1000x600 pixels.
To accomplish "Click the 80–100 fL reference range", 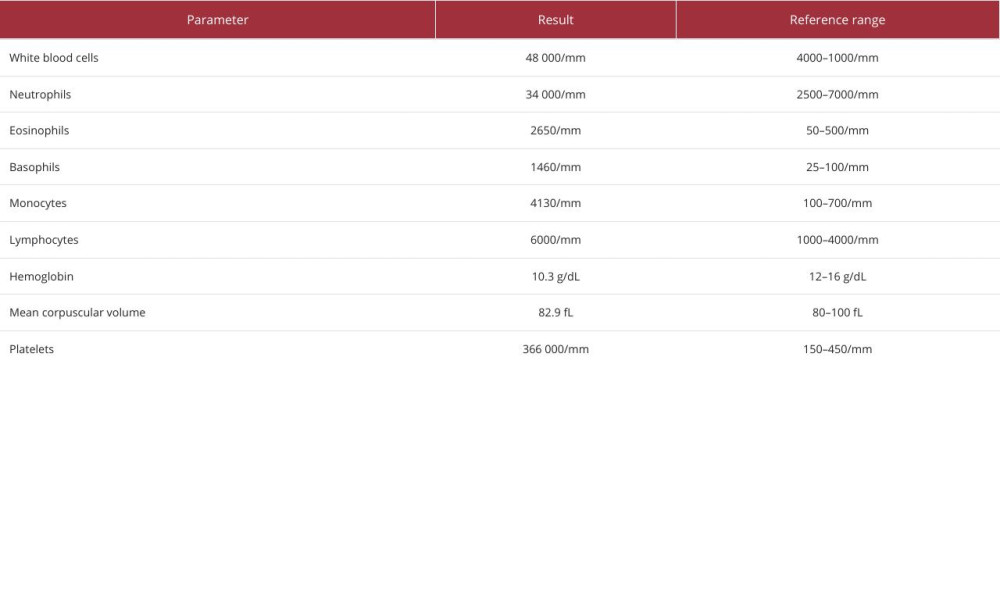I will pyautogui.click(x=837, y=312).
